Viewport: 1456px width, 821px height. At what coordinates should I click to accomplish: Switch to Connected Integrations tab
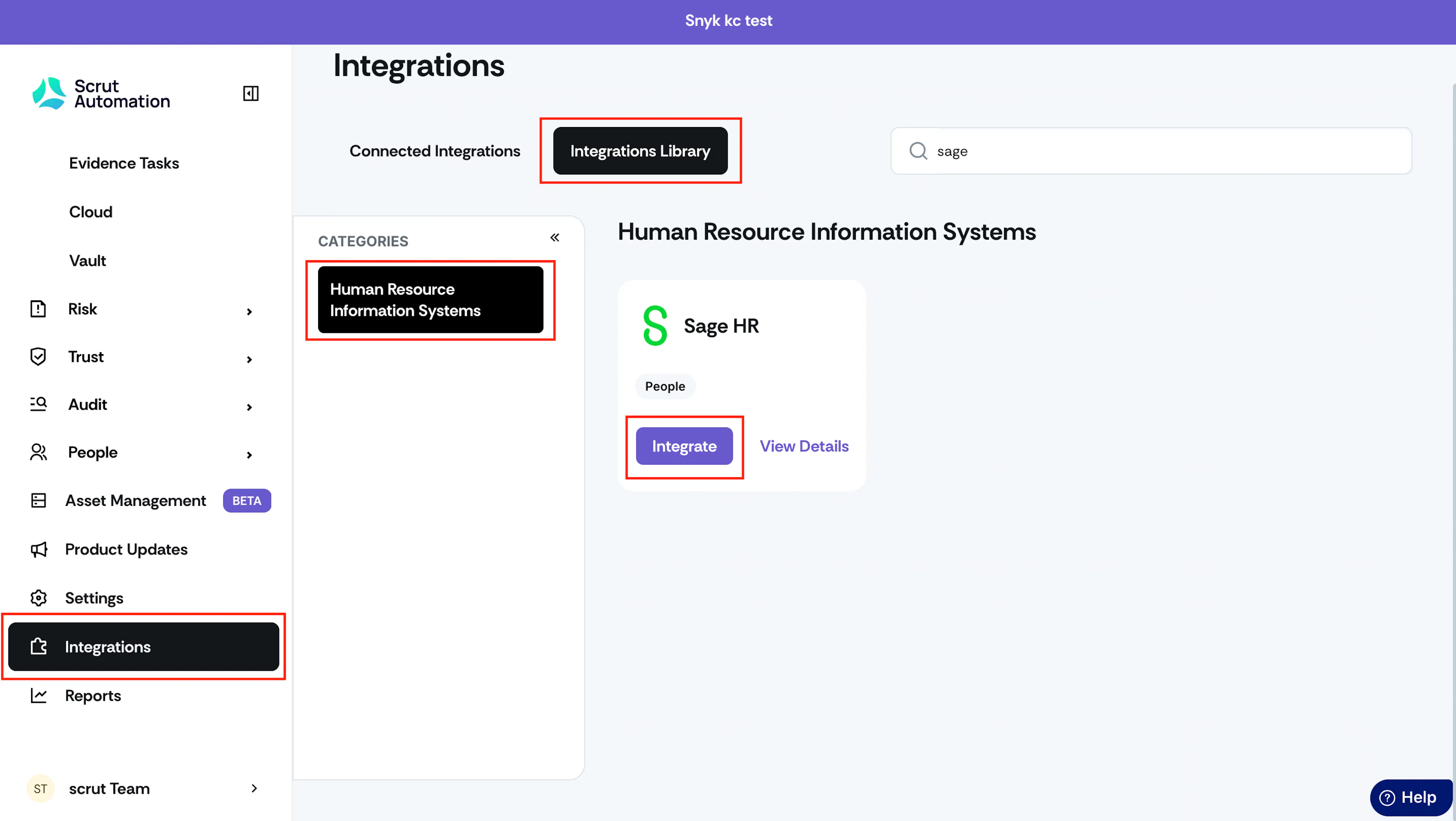[x=435, y=151]
